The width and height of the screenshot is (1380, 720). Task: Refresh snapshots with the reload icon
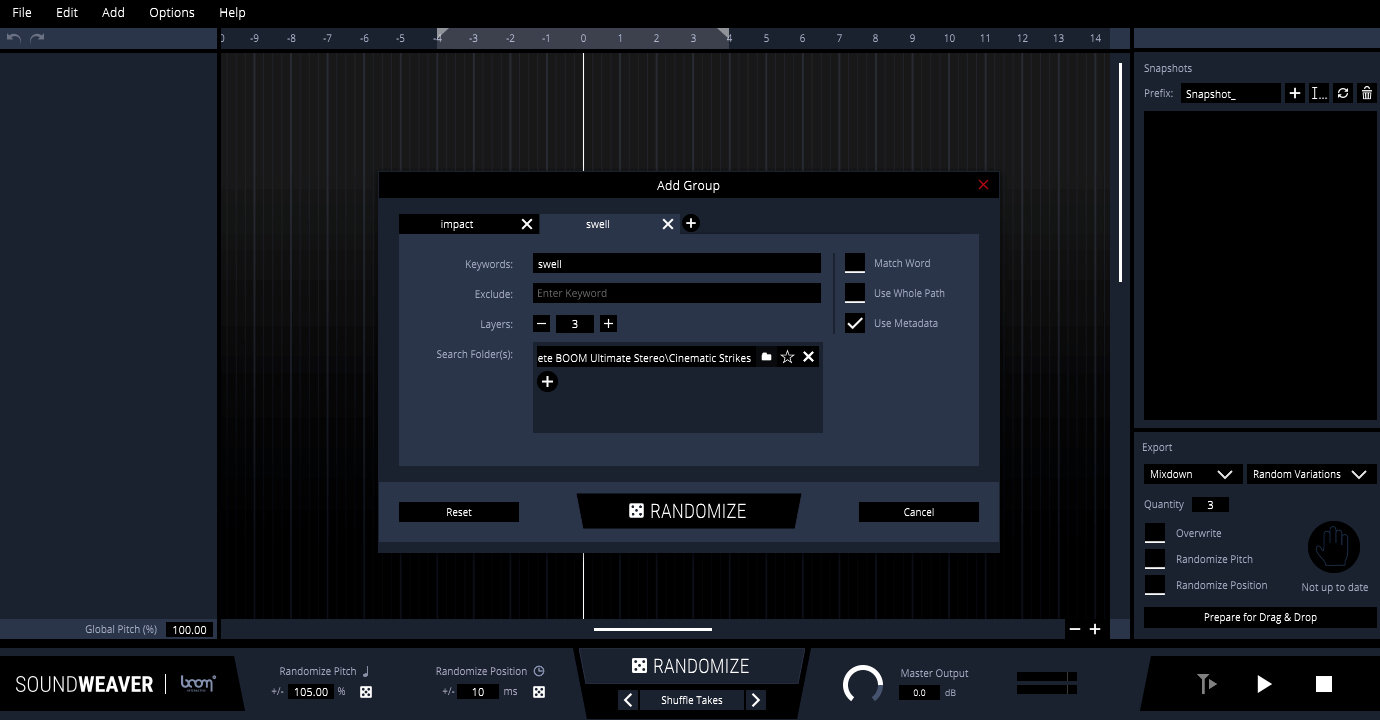tap(1343, 93)
